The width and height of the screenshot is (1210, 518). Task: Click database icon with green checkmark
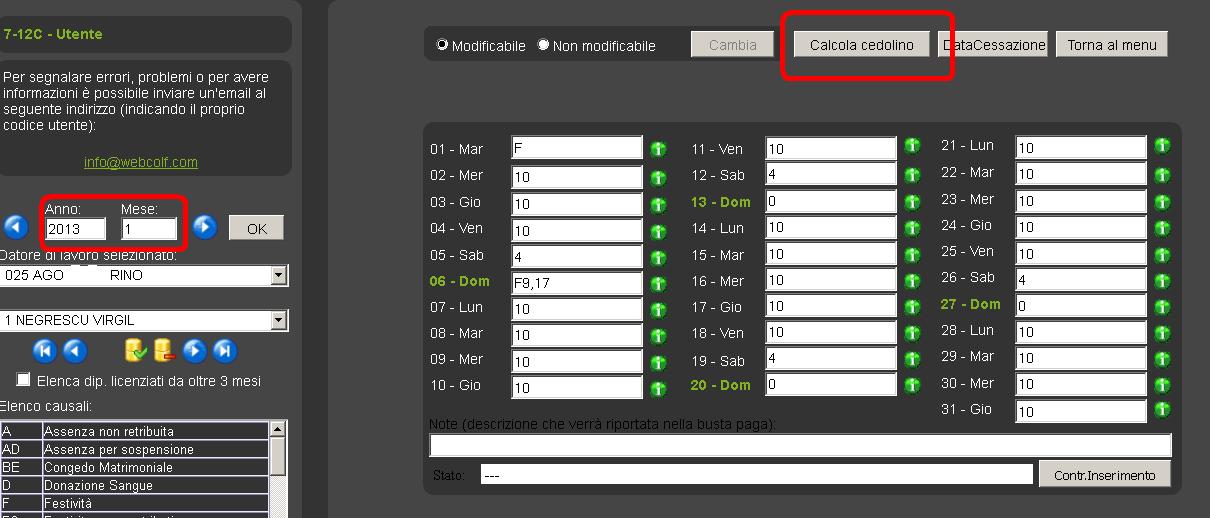[x=136, y=350]
